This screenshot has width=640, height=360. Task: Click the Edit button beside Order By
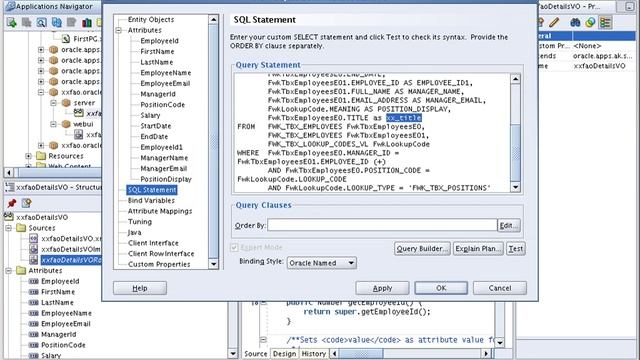click(x=509, y=225)
